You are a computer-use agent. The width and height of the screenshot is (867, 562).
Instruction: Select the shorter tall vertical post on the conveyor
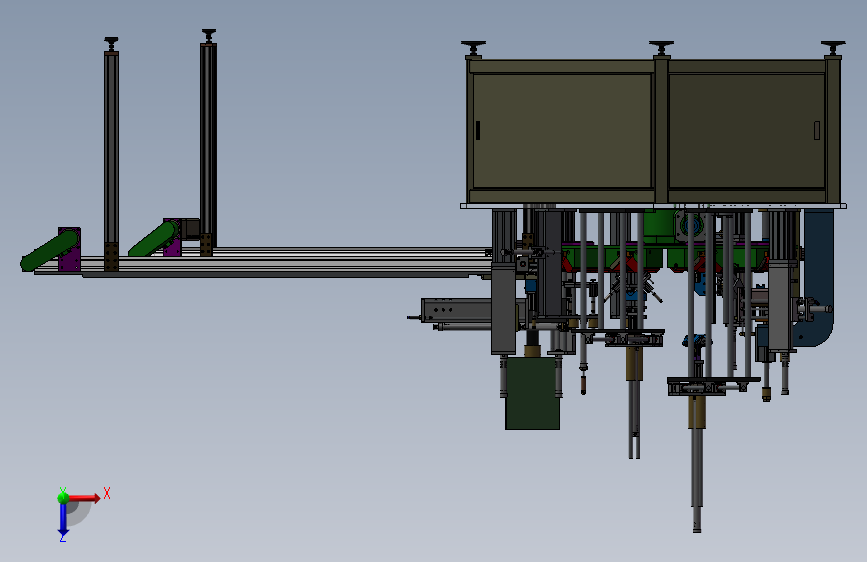point(111,154)
